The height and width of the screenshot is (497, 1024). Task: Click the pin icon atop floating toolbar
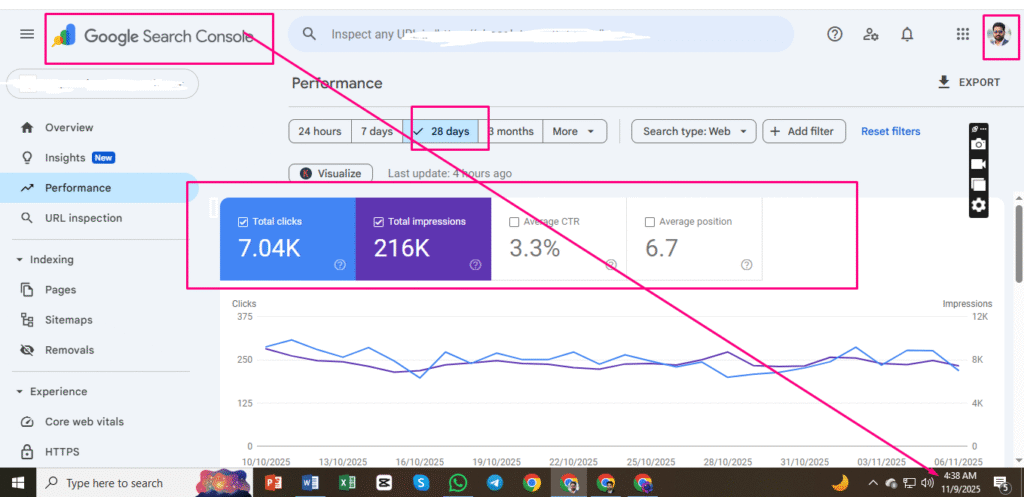[x=974, y=129]
